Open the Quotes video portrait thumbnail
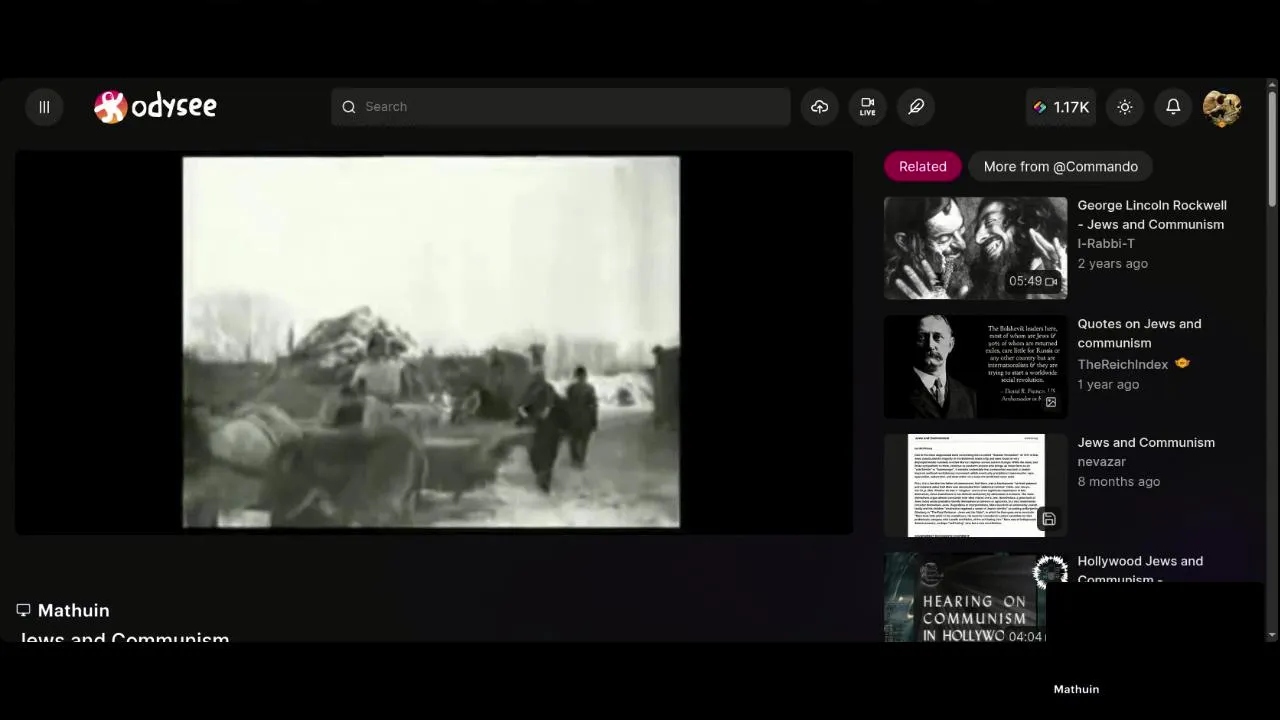The image size is (1280, 720). [975, 367]
